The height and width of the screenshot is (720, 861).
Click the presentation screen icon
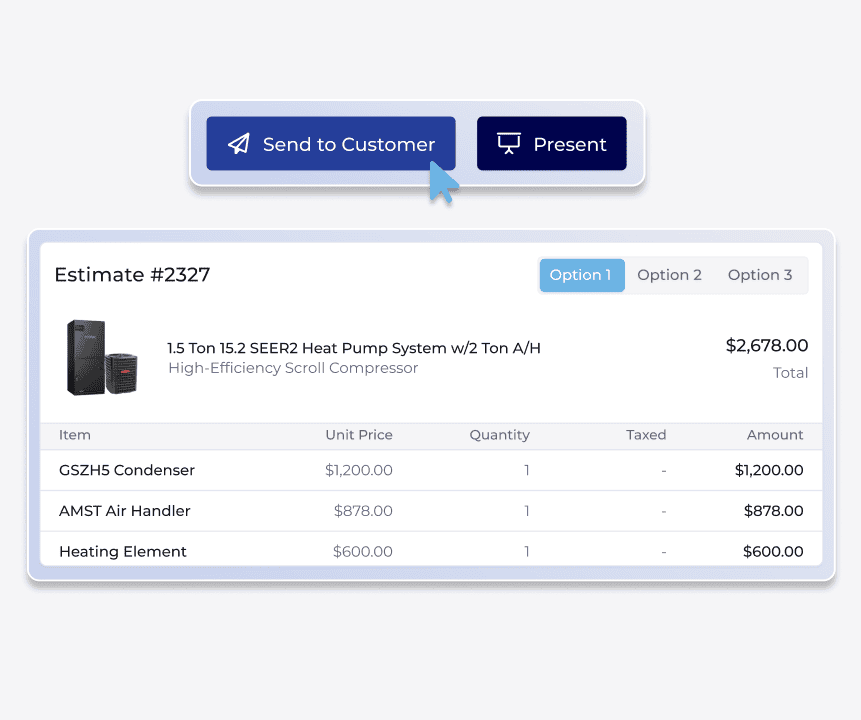[509, 143]
